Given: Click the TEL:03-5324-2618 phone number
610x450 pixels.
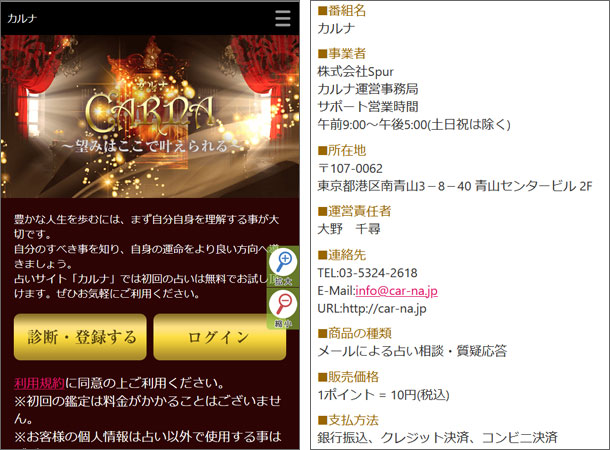Looking at the screenshot, I should (x=367, y=273).
